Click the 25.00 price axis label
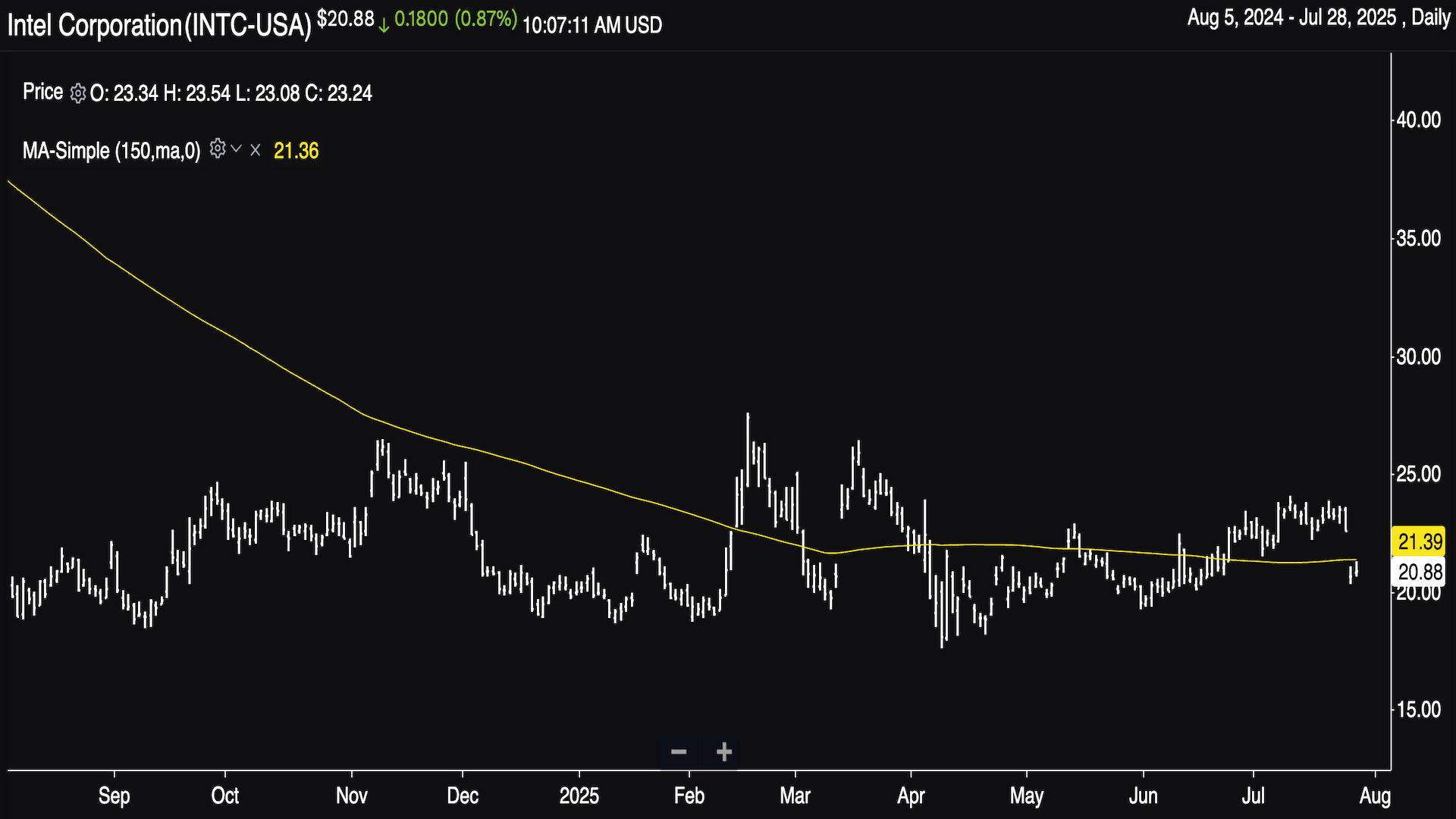 click(1418, 474)
